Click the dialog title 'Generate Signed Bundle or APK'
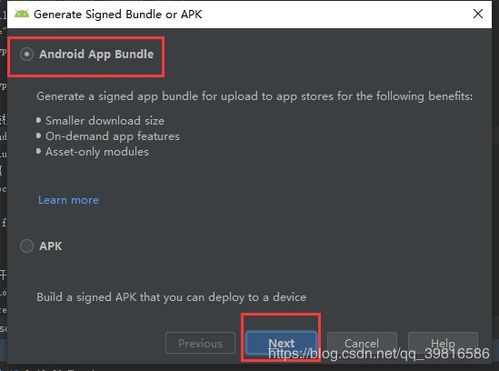Screen dimensions: 499x371 [x=118, y=14]
